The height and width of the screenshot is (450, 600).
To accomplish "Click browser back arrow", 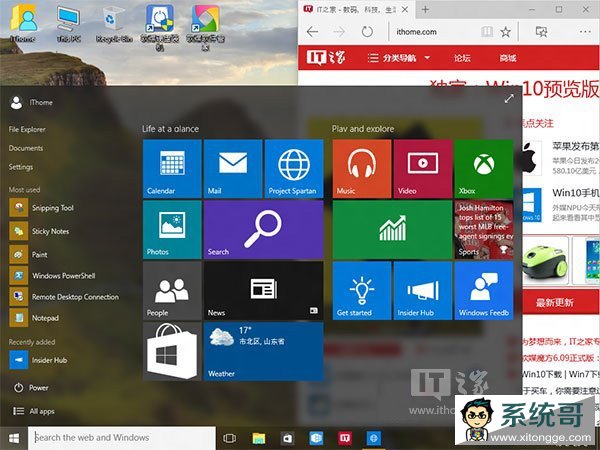I will [x=313, y=32].
